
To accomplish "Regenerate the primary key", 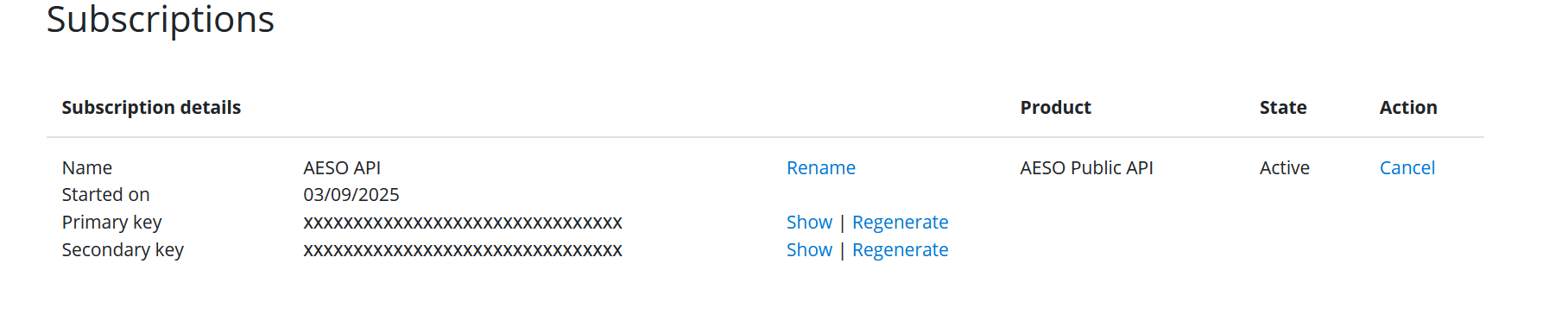I will (x=900, y=223).
